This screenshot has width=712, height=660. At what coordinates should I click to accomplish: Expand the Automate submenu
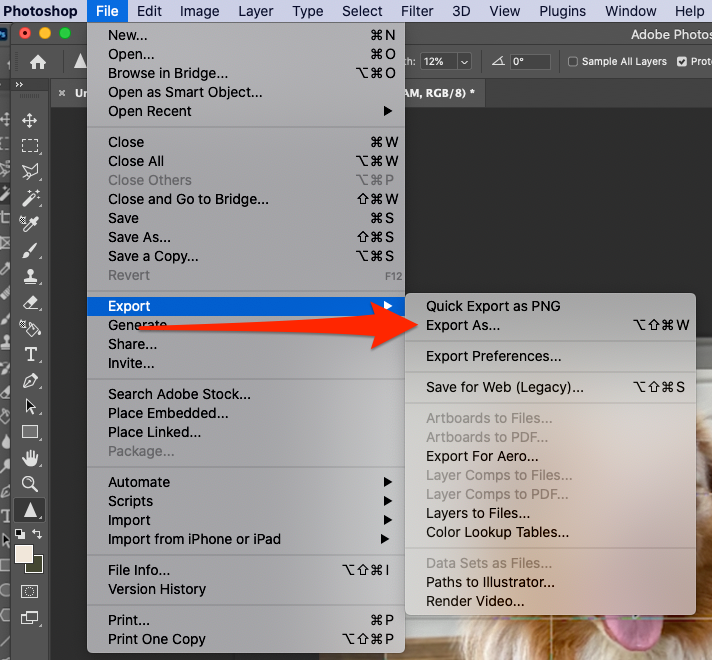point(246,482)
